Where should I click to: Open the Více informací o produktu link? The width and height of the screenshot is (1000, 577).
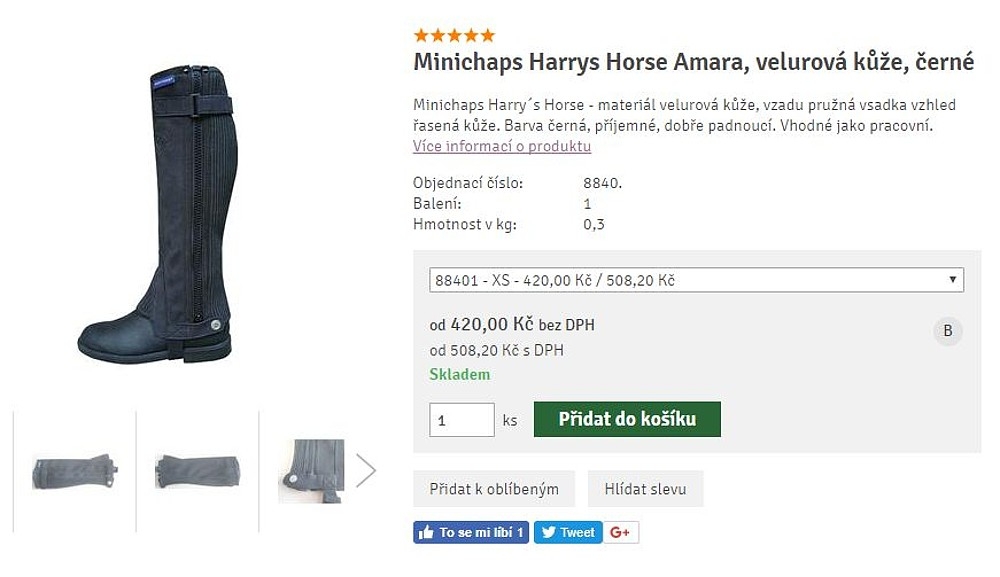coord(502,146)
